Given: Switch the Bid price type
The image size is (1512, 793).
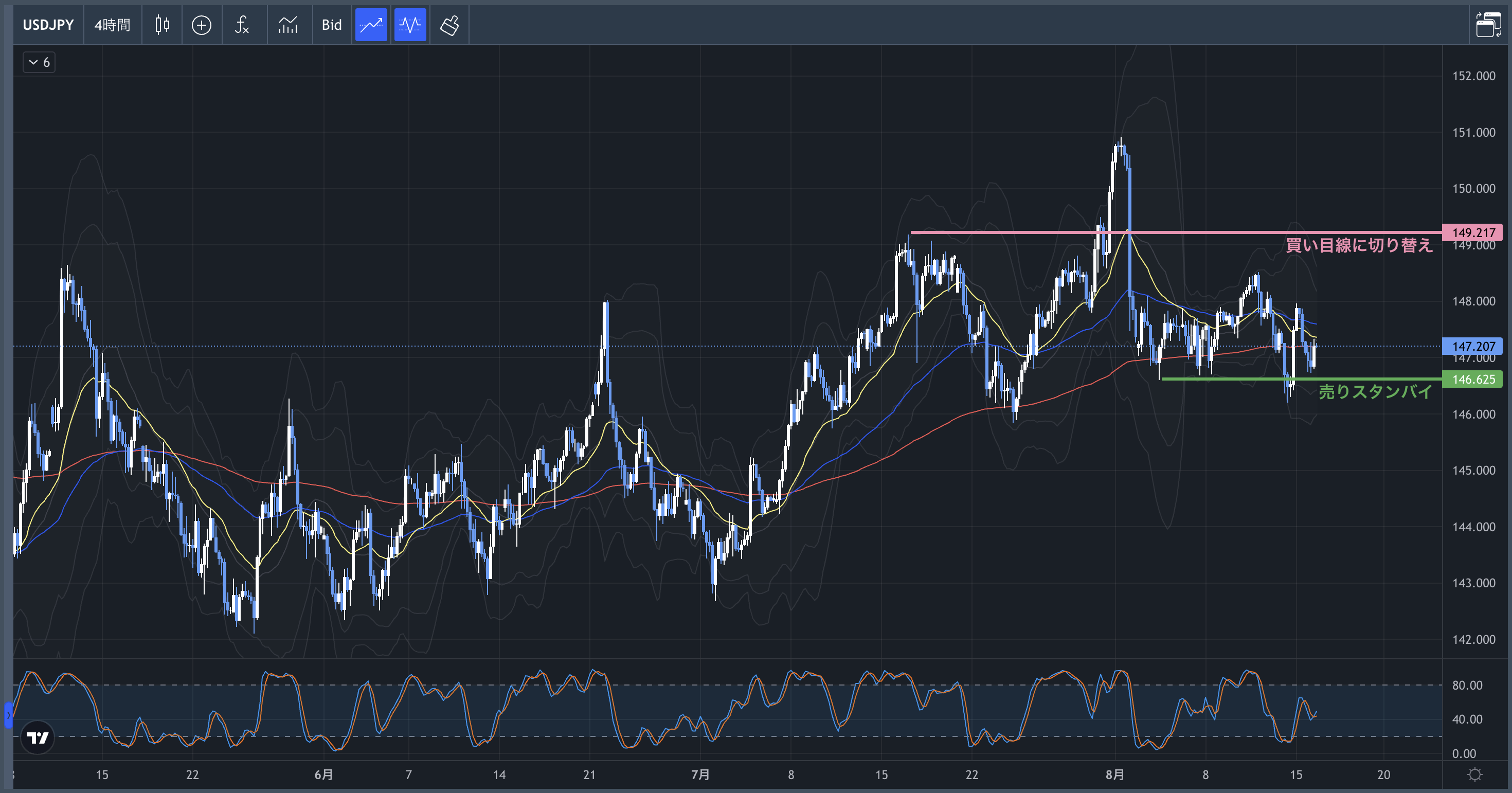Looking at the screenshot, I should [x=332, y=25].
